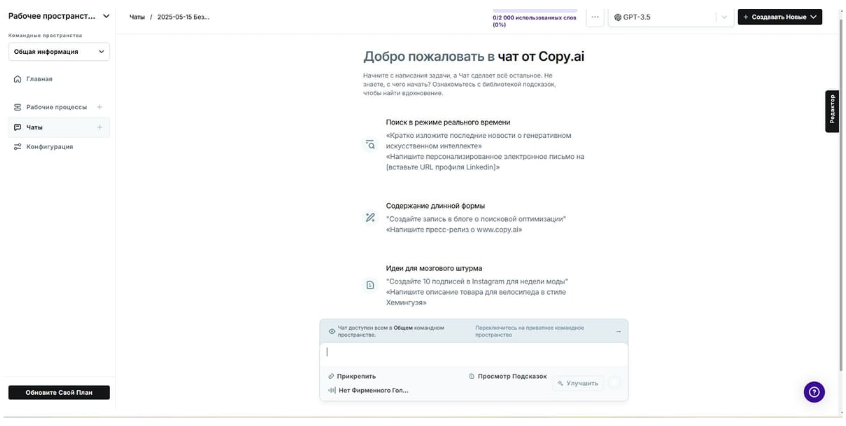This screenshot has height=426, width=846.
Task: Click the home icon beside Главная
Action: [17, 79]
